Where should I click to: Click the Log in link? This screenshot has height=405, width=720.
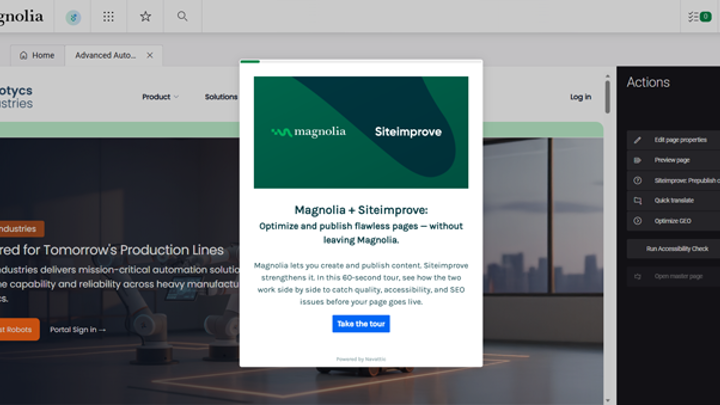tap(580, 97)
